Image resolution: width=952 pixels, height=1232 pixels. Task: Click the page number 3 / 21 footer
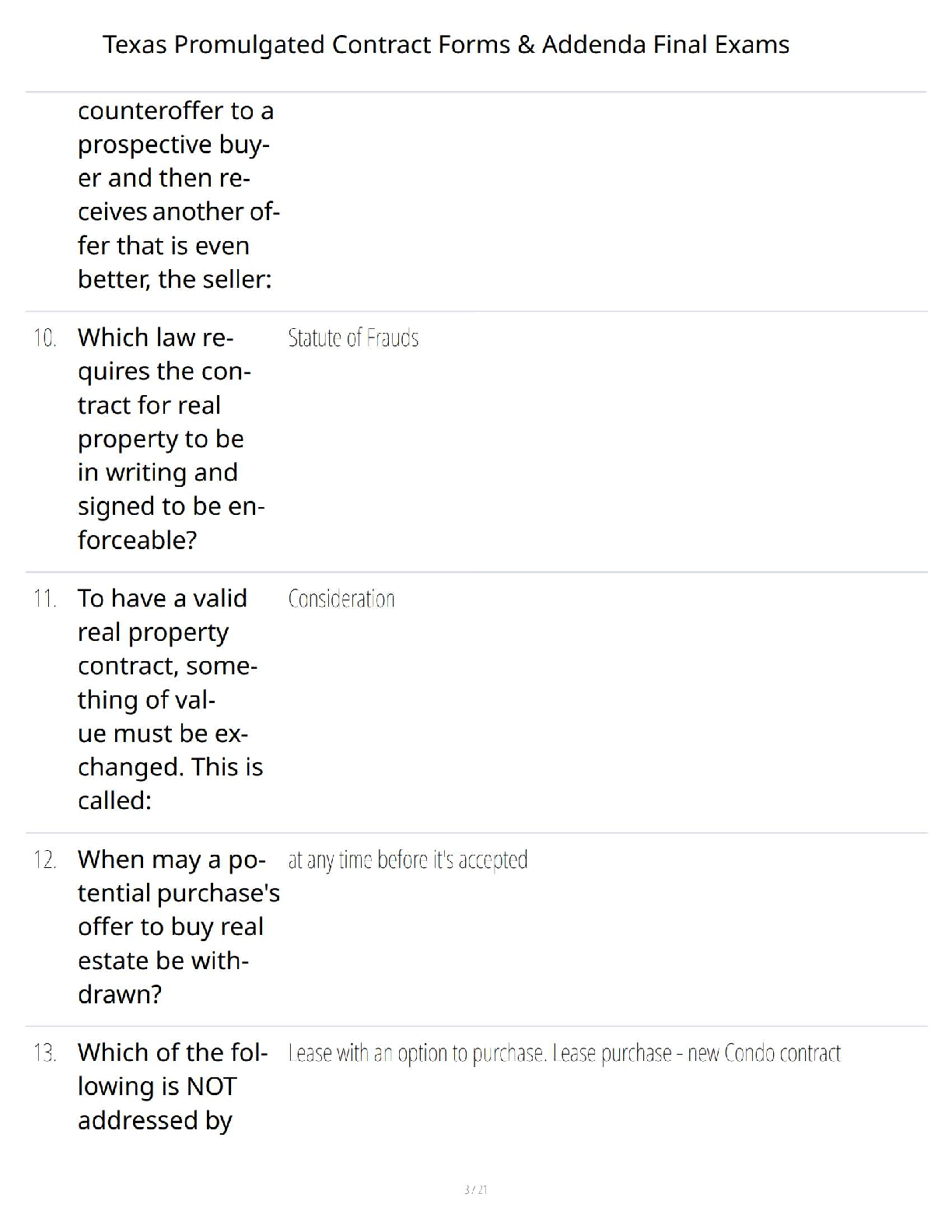click(475, 1189)
